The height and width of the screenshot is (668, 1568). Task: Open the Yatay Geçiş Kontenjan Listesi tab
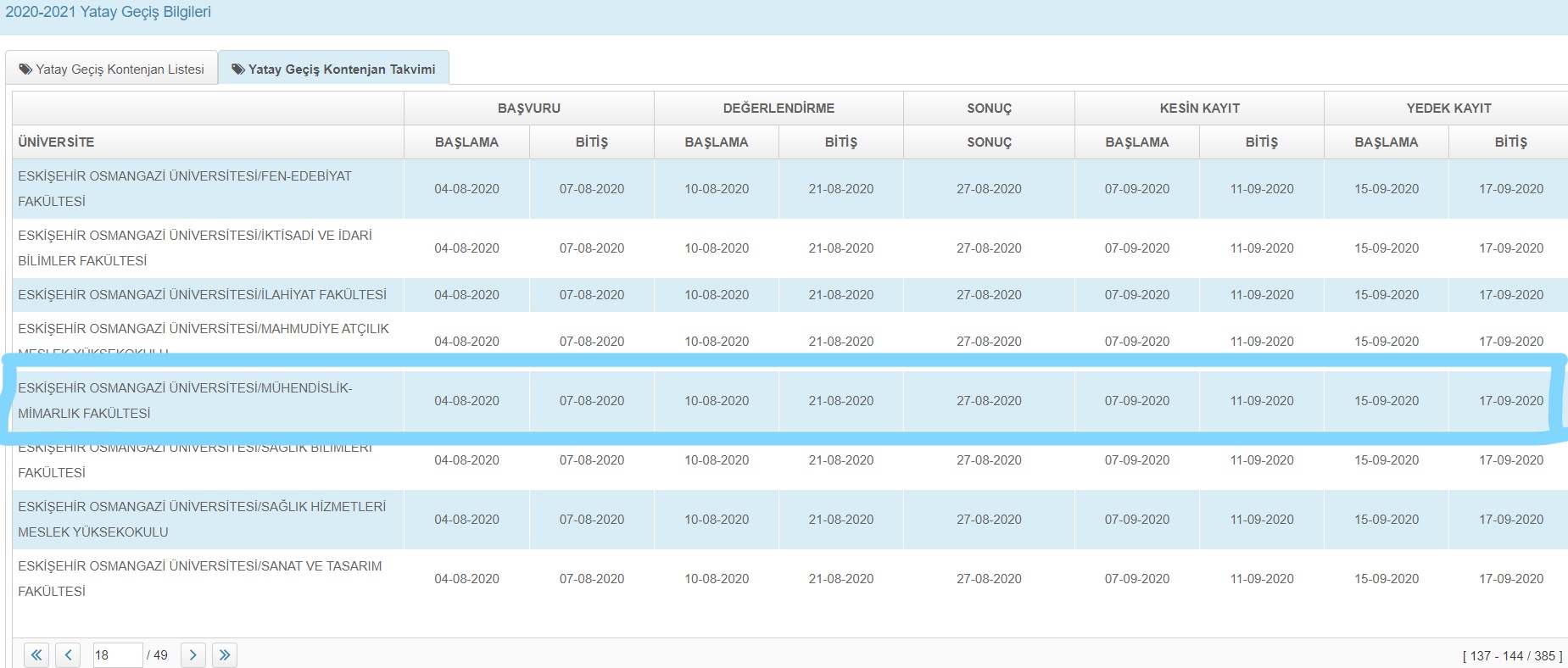[112, 69]
